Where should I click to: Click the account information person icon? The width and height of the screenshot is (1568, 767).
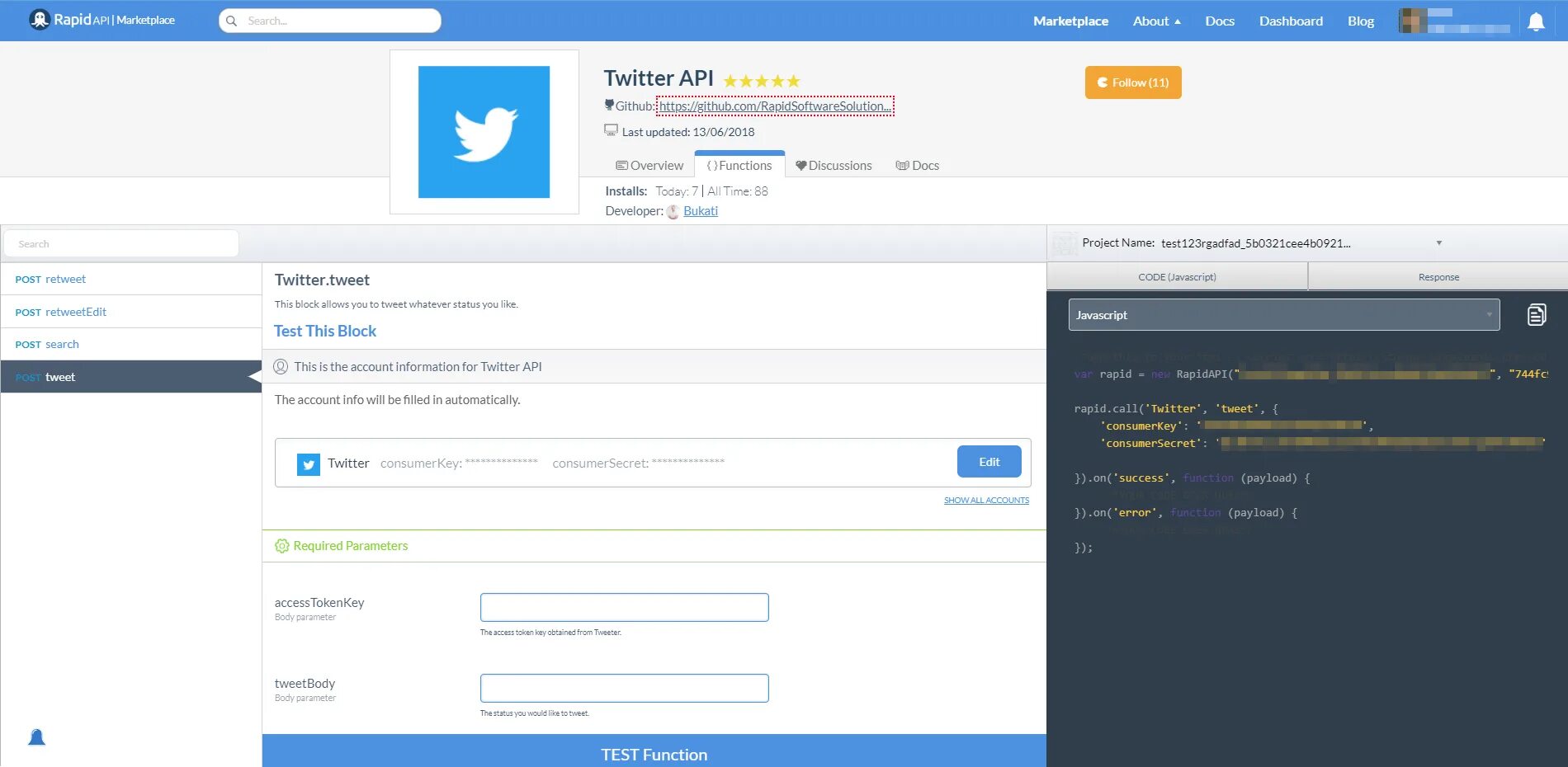281,367
